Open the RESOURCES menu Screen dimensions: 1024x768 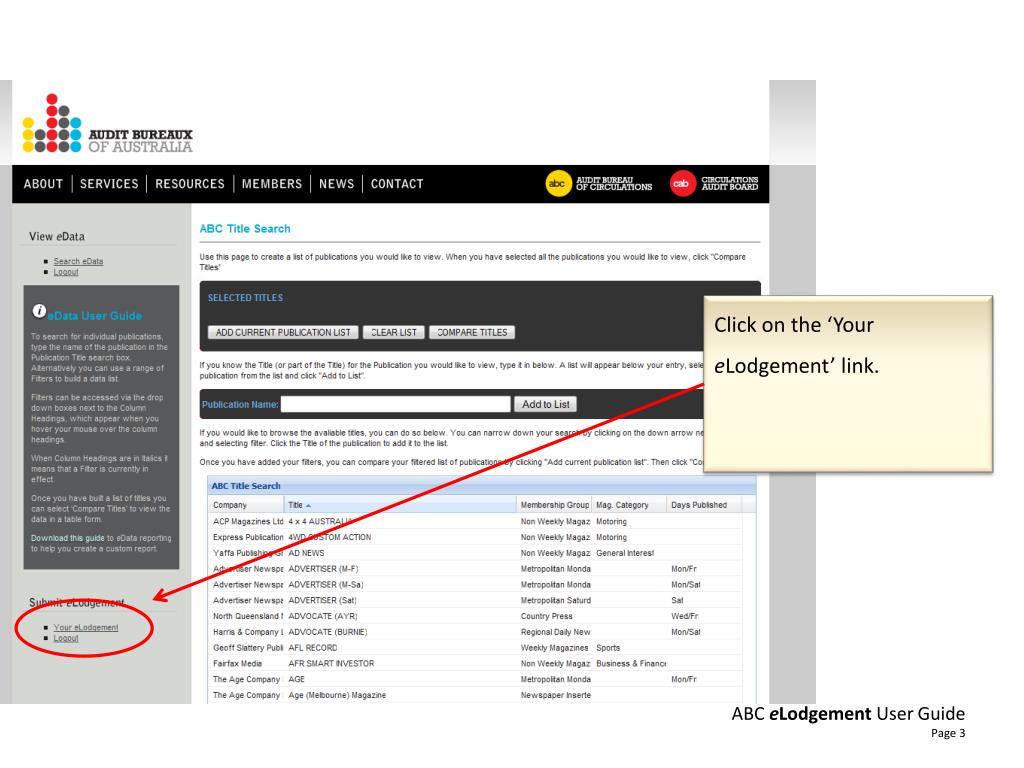tap(189, 184)
